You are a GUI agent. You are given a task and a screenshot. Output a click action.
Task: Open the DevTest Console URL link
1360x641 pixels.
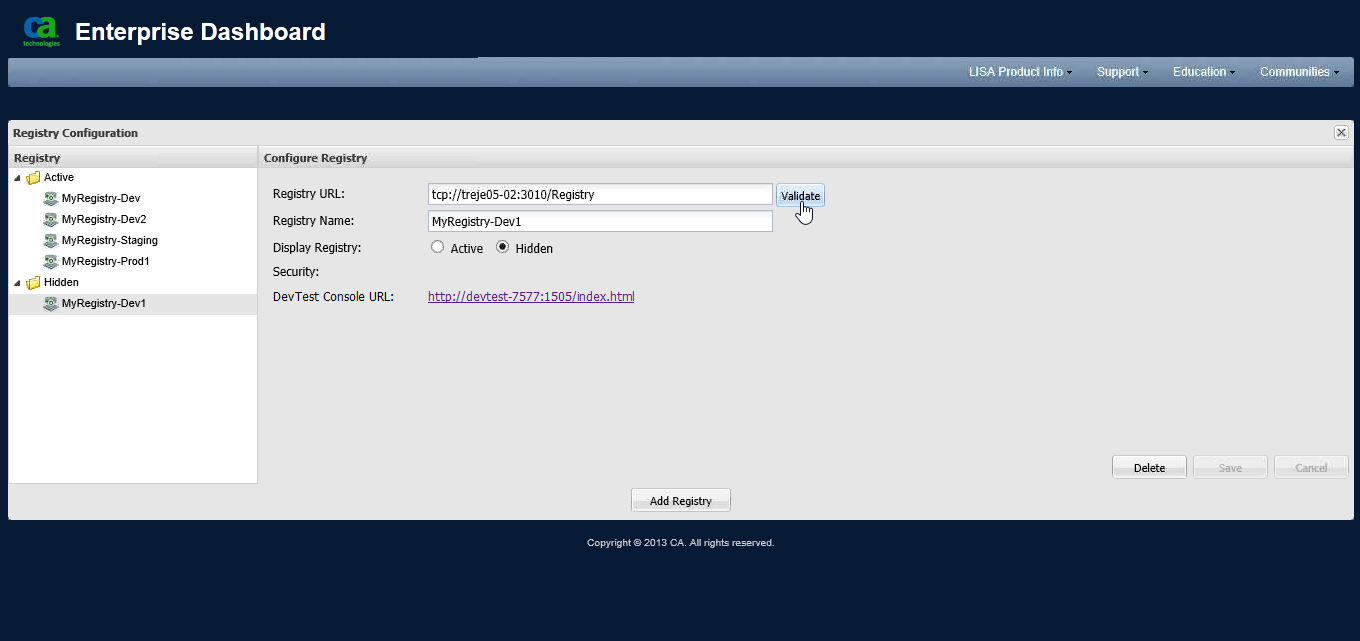tap(530, 296)
